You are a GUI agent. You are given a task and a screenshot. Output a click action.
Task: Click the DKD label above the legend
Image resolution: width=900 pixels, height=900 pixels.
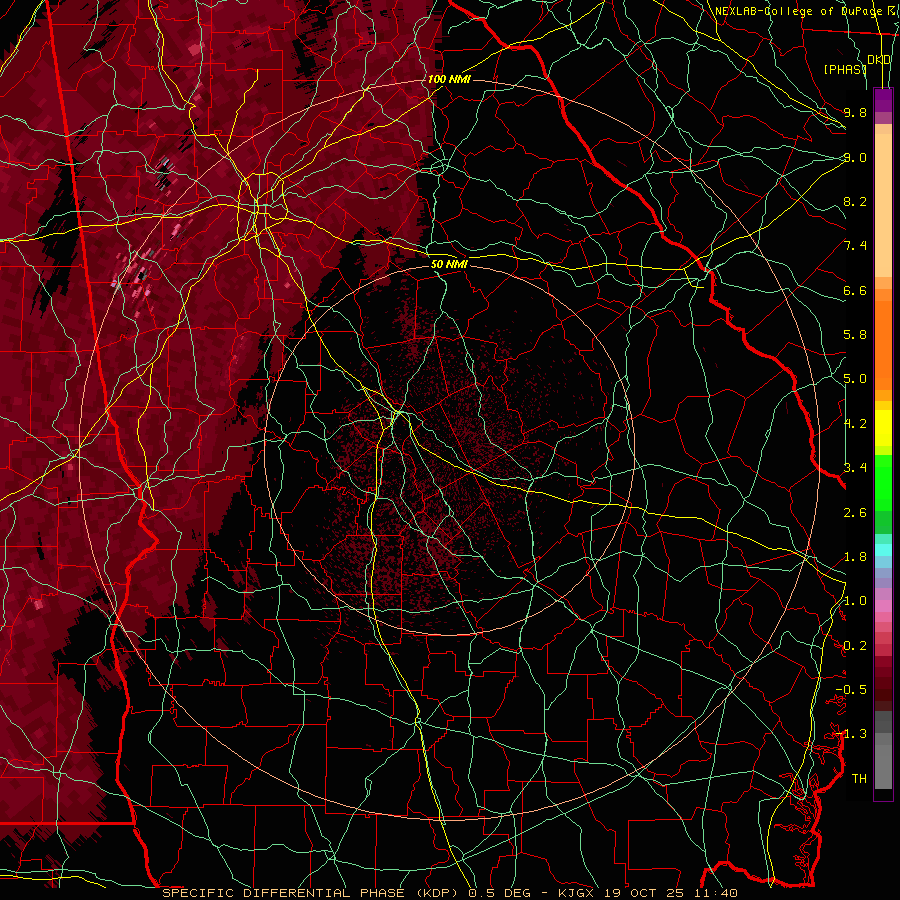[879, 60]
